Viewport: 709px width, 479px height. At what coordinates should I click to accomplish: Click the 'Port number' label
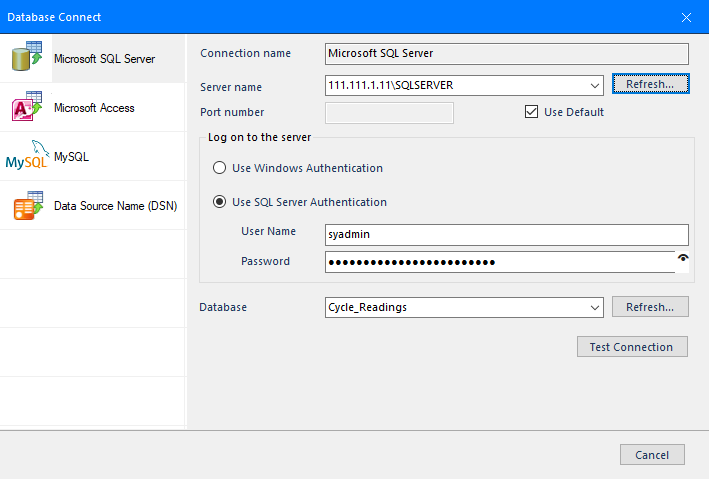(232, 112)
